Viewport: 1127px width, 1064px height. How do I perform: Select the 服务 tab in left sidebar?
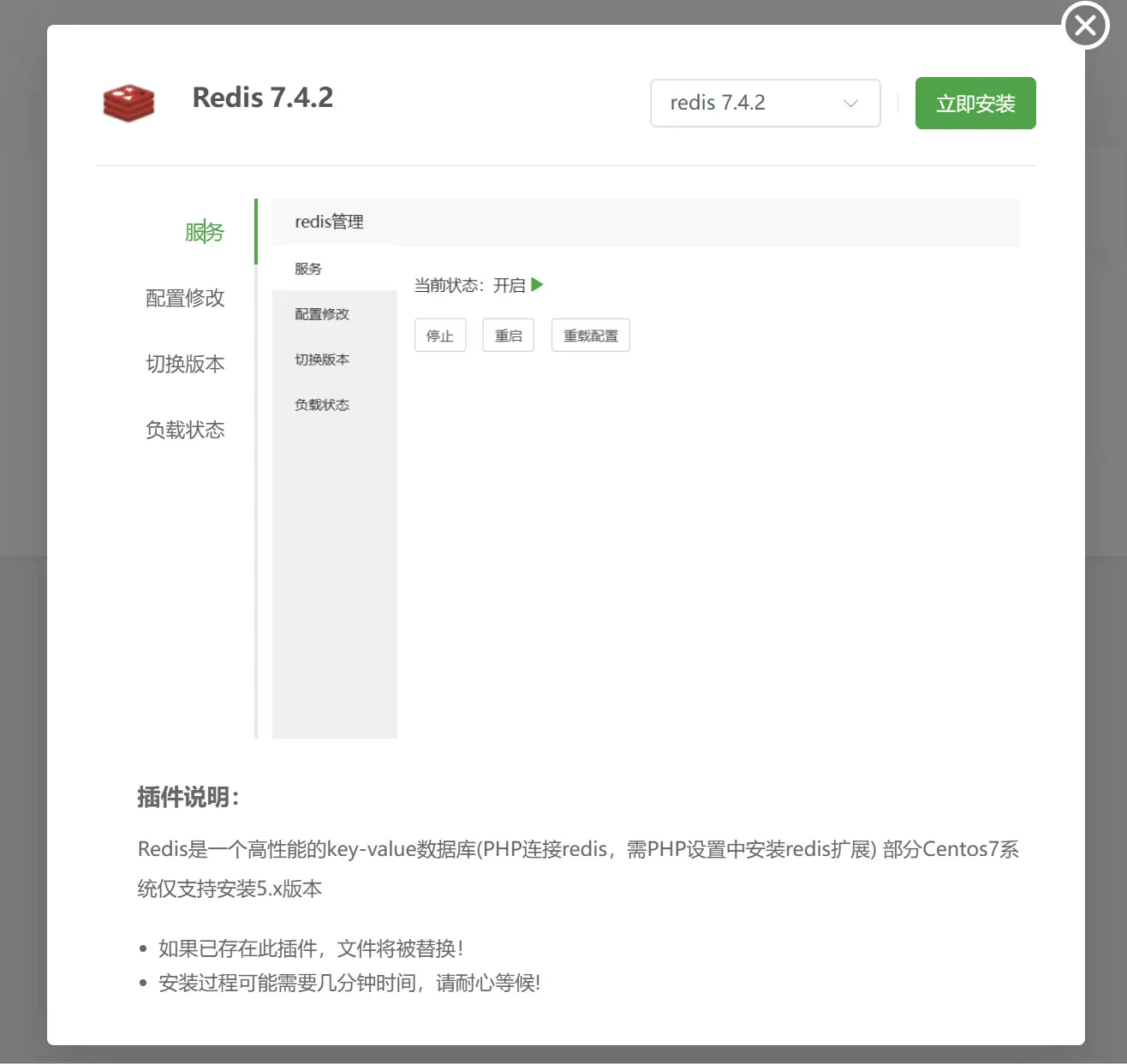pos(205,232)
